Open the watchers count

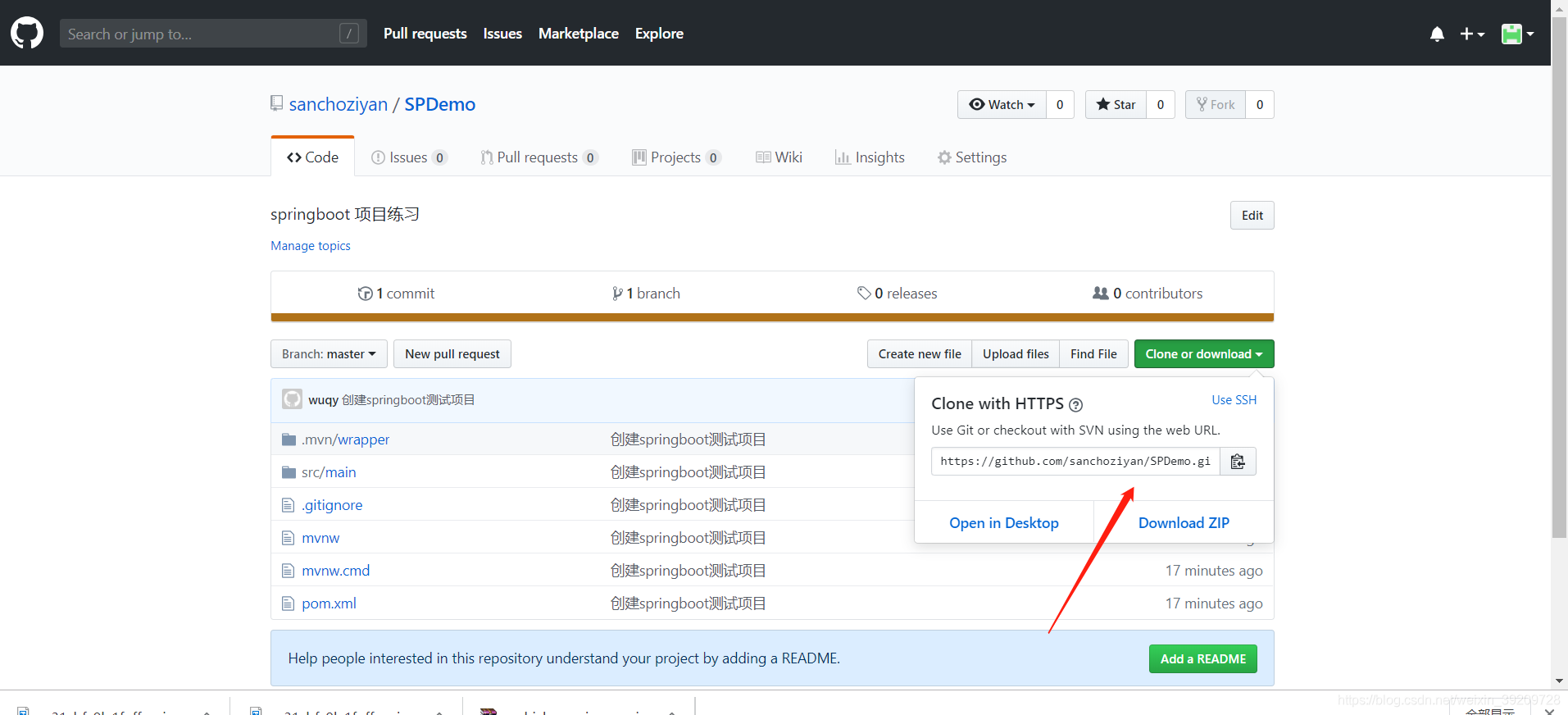1060,104
